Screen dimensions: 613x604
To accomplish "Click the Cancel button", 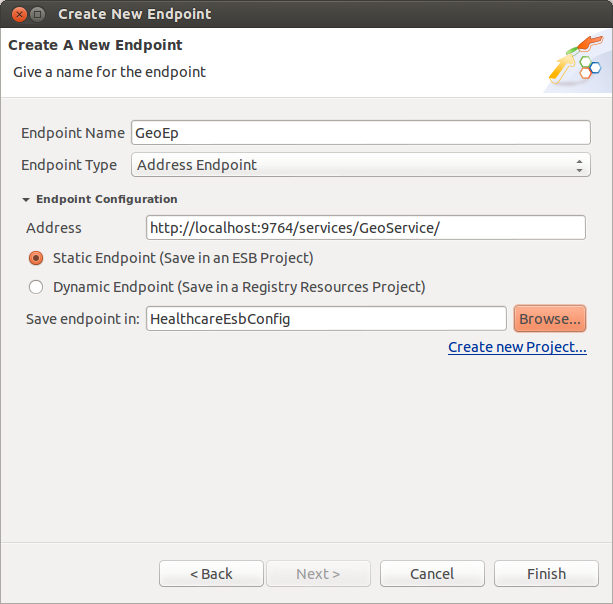I will coord(432,574).
